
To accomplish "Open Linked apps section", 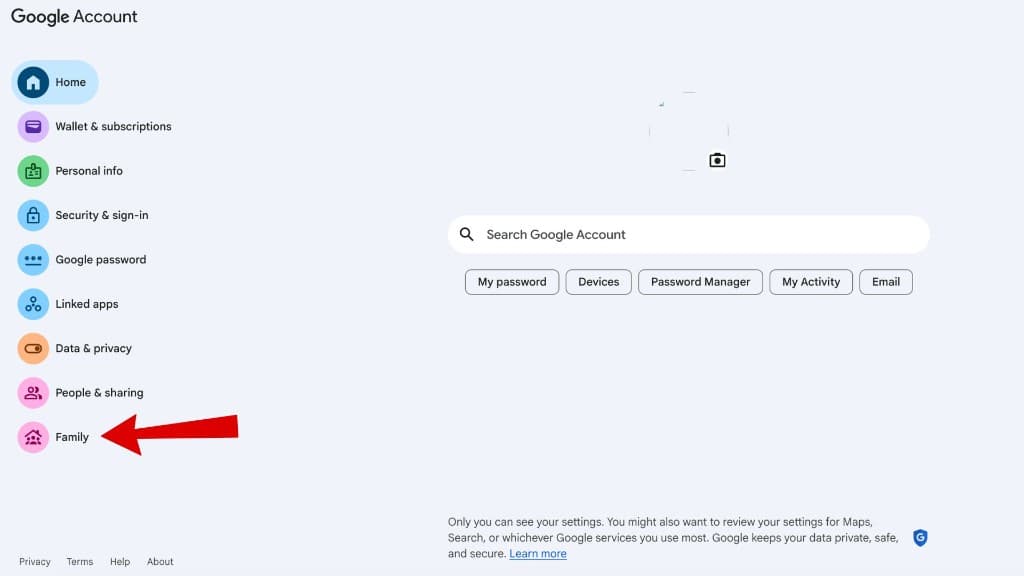I will [87, 304].
